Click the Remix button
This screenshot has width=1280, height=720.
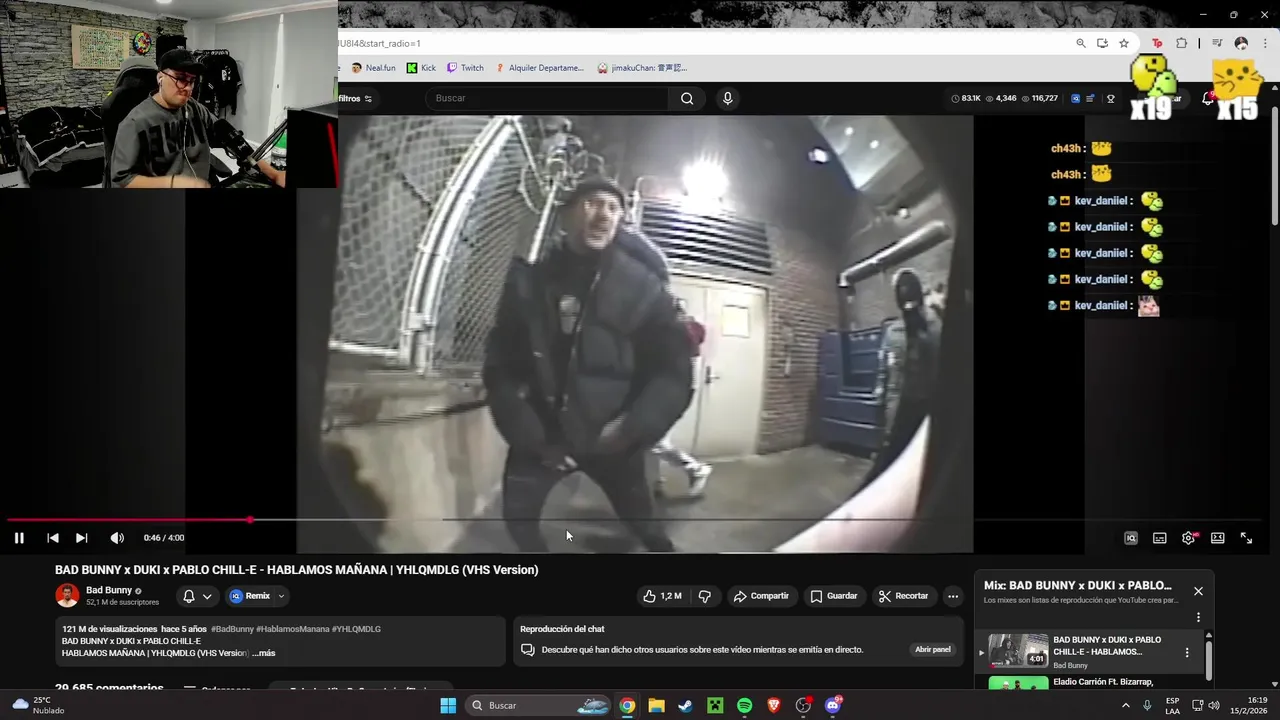[250, 596]
